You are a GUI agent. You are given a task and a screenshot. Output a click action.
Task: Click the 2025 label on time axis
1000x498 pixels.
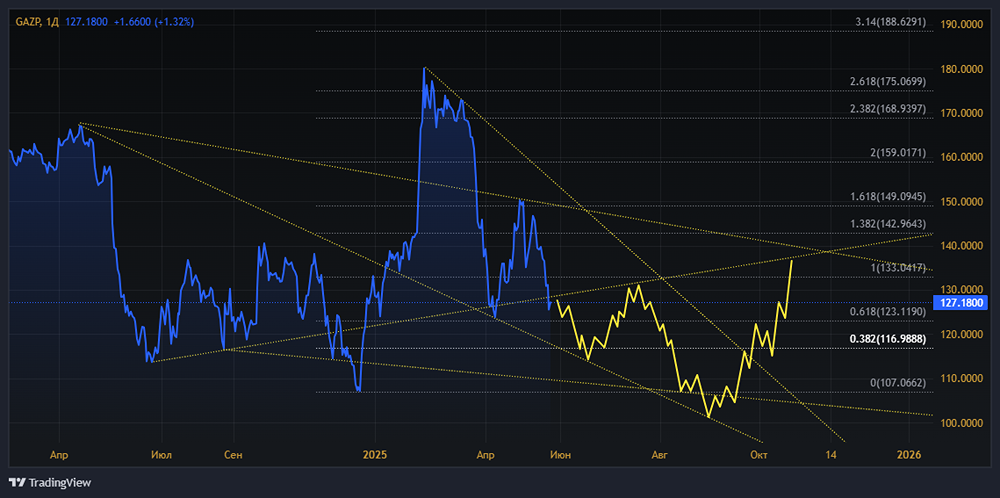click(374, 455)
